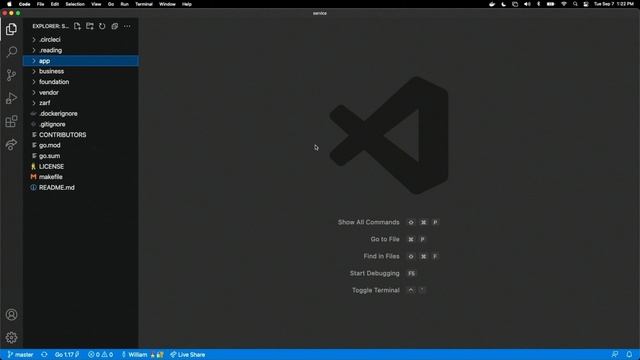
Task: Open the Explorer view in activity bar
Action: point(11,29)
